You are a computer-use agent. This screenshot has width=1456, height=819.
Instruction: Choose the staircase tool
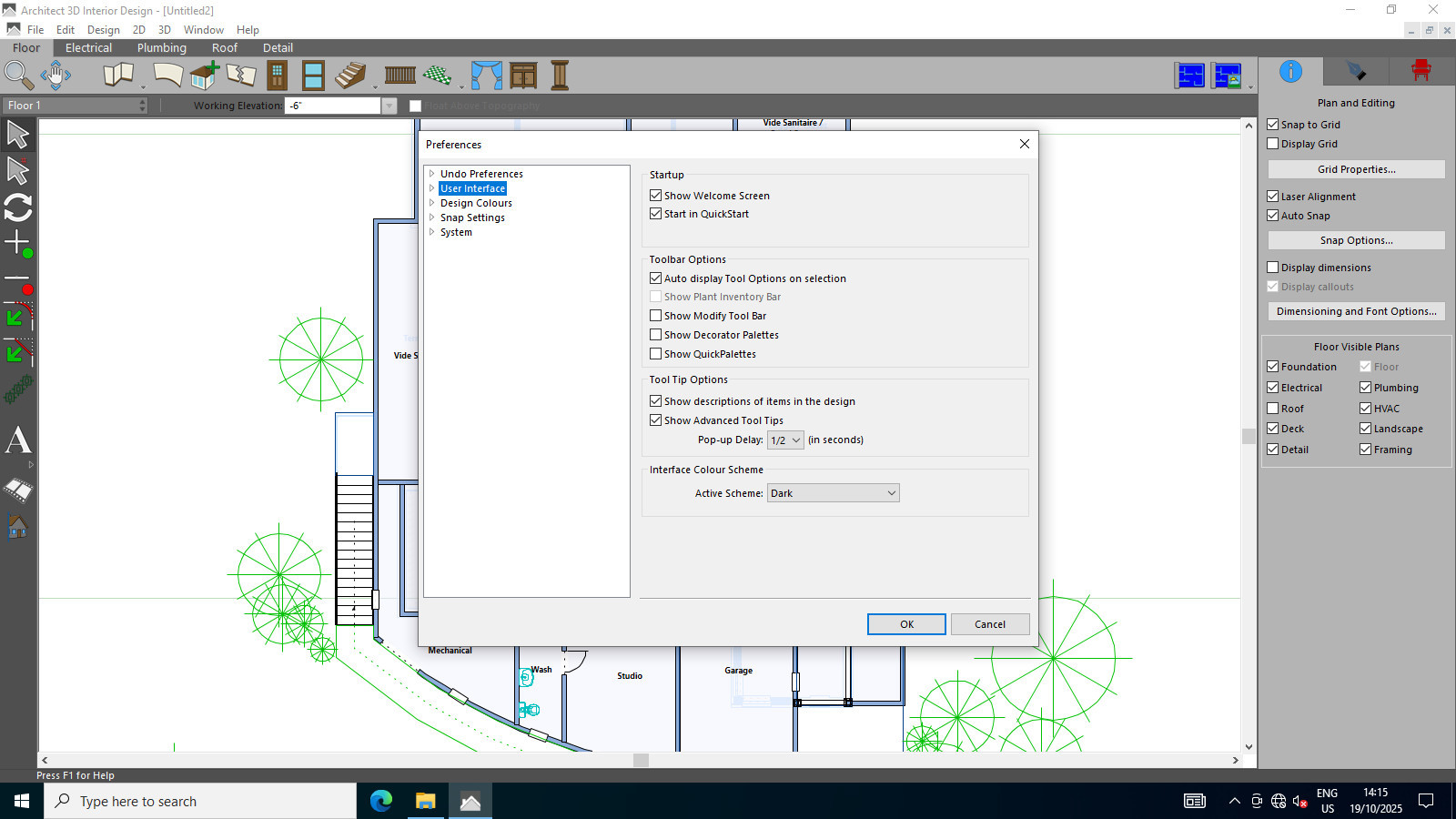click(x=350, y=75)
